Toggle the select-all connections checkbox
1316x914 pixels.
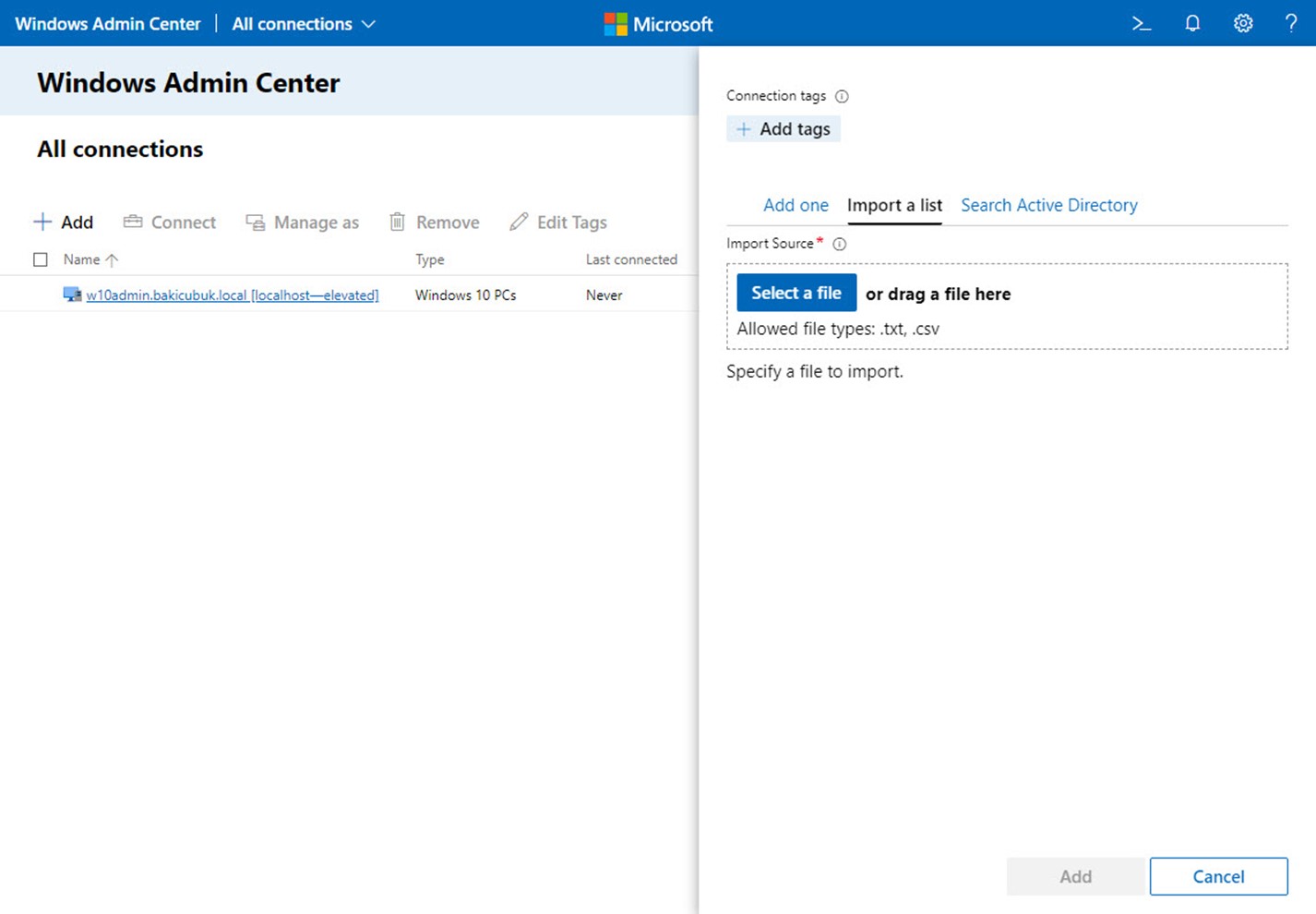[41, 260]
